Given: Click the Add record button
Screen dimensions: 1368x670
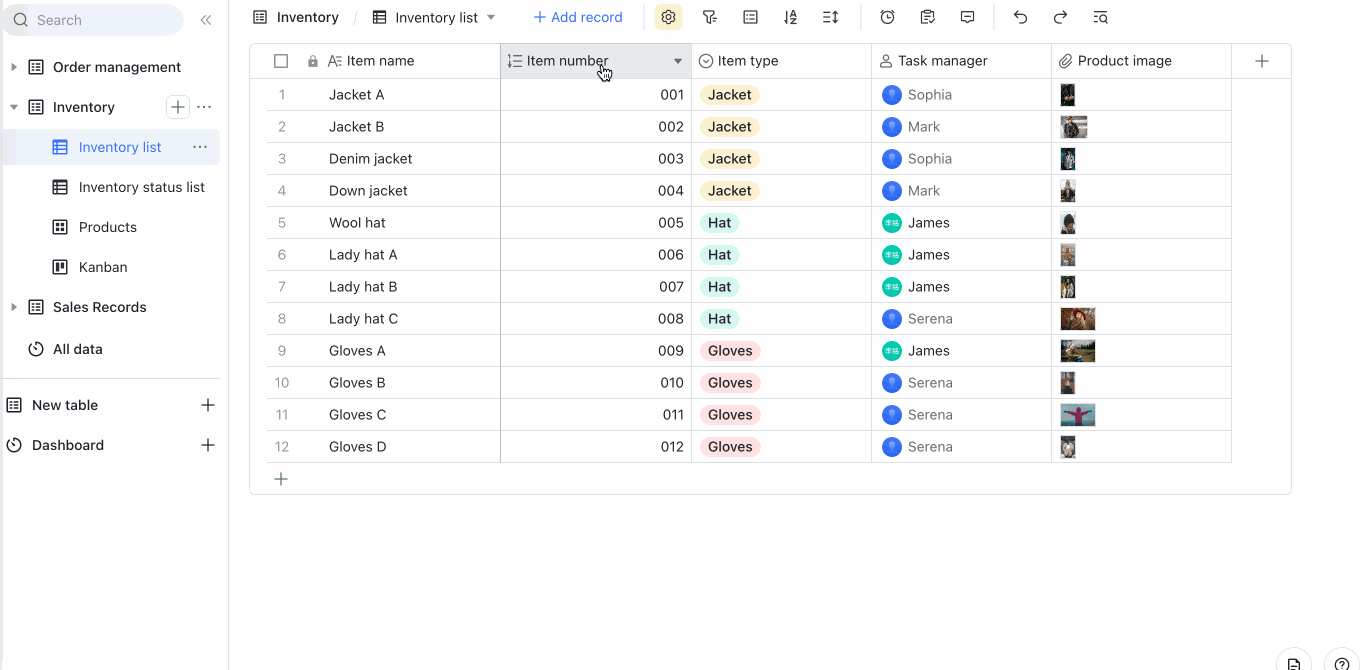Looking at the screenshot, I should coord(578,17).
